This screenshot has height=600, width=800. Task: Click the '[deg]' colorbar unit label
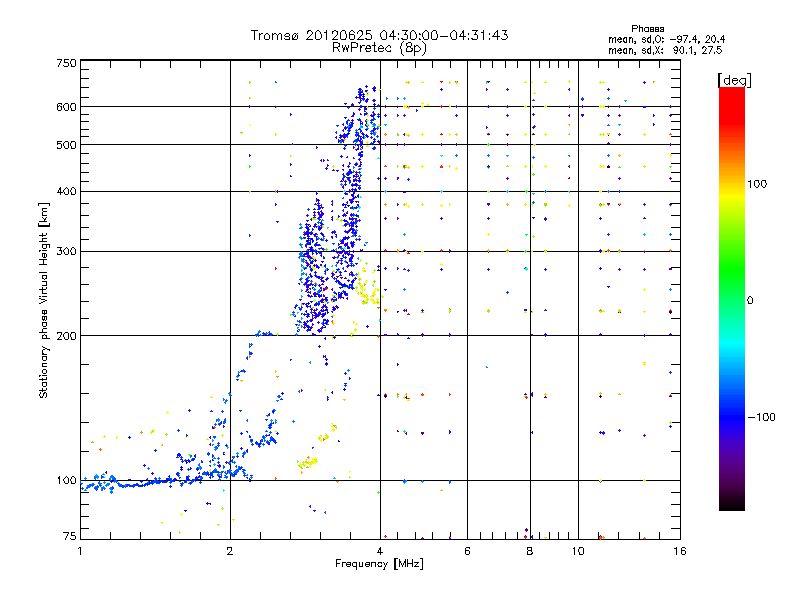point(734,80)
